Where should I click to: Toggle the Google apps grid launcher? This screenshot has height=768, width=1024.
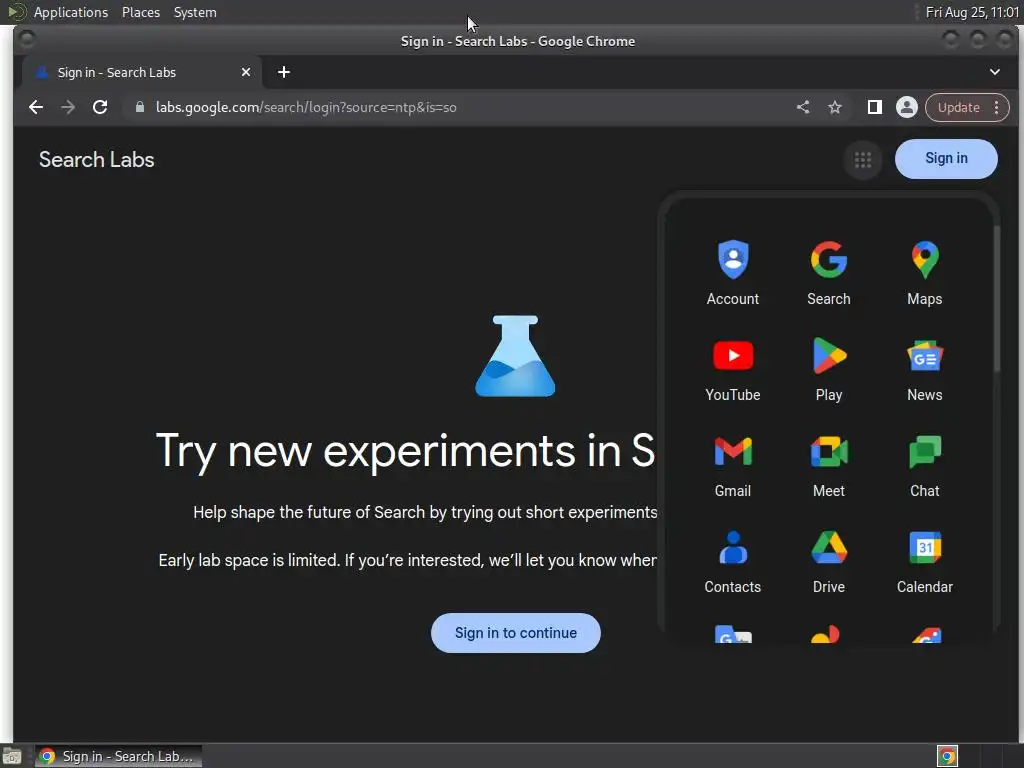click(863, 159)
